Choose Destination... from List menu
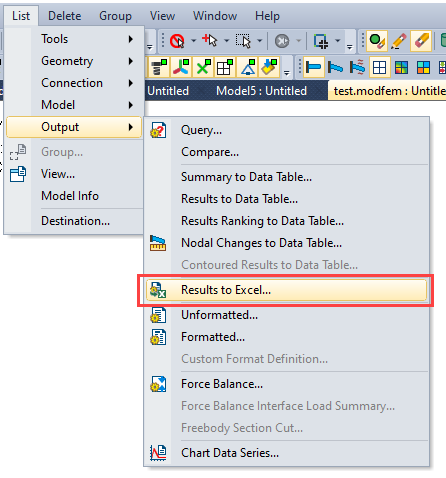 [75, 221]
